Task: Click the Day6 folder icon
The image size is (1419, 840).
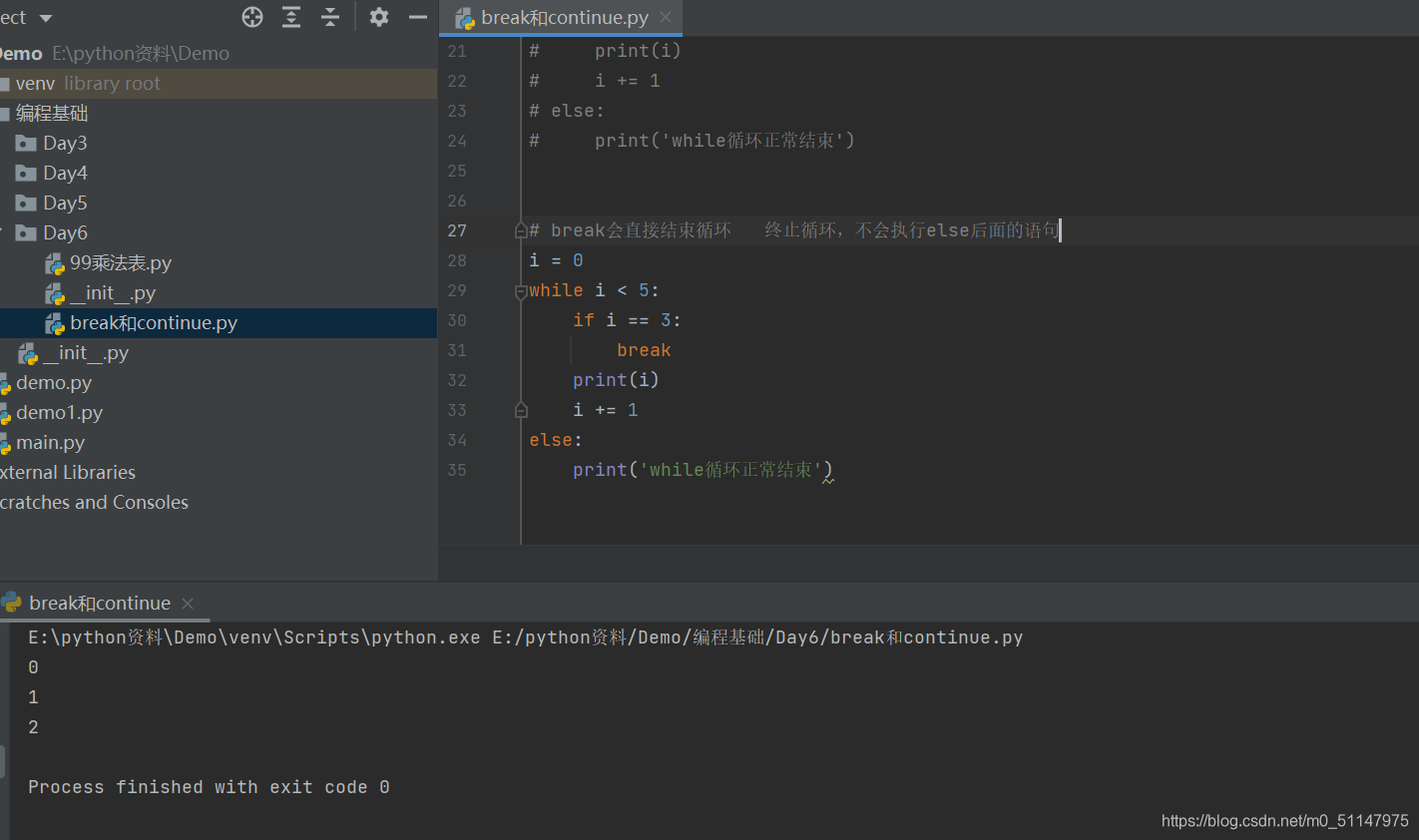Action: click(x=26, y=233)
